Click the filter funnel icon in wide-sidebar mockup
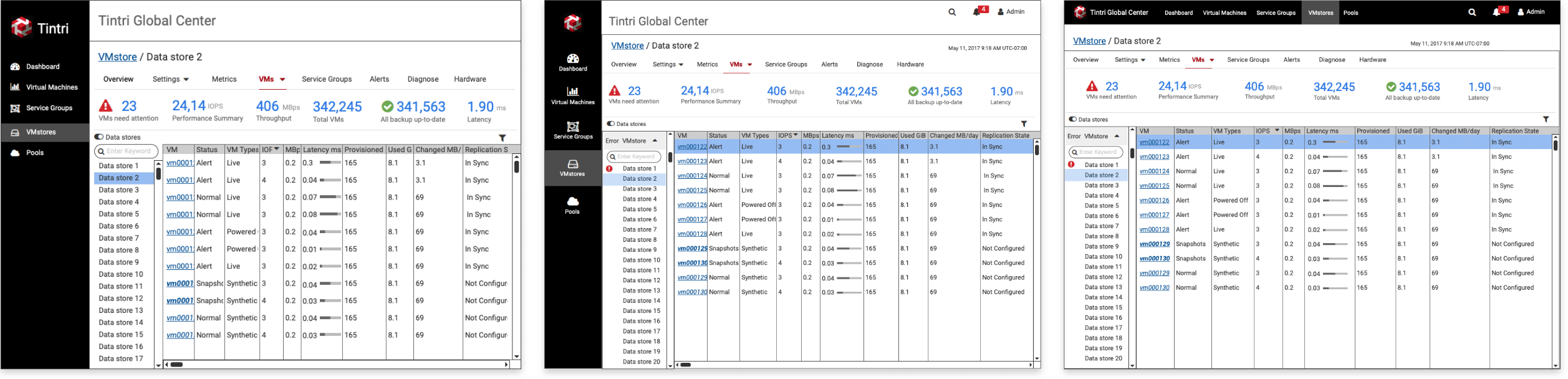Viewport: 1568px width, 379px height. (x=503, y=138)
